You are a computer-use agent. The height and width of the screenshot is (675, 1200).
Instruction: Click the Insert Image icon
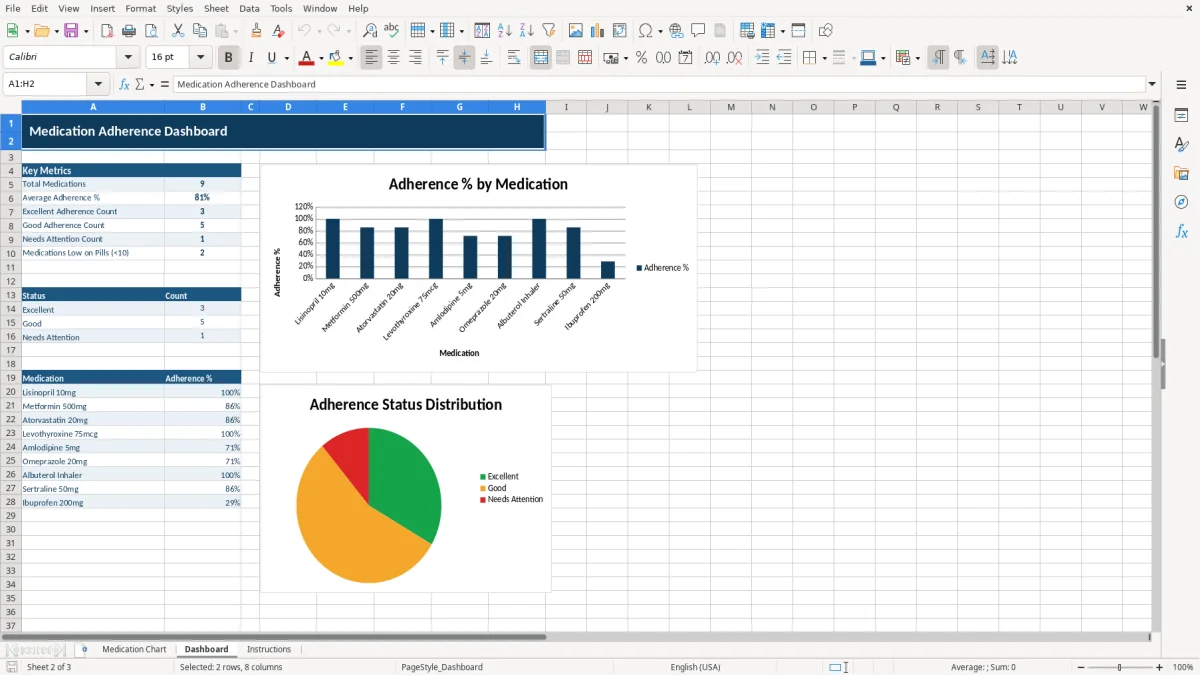point(576,31)
